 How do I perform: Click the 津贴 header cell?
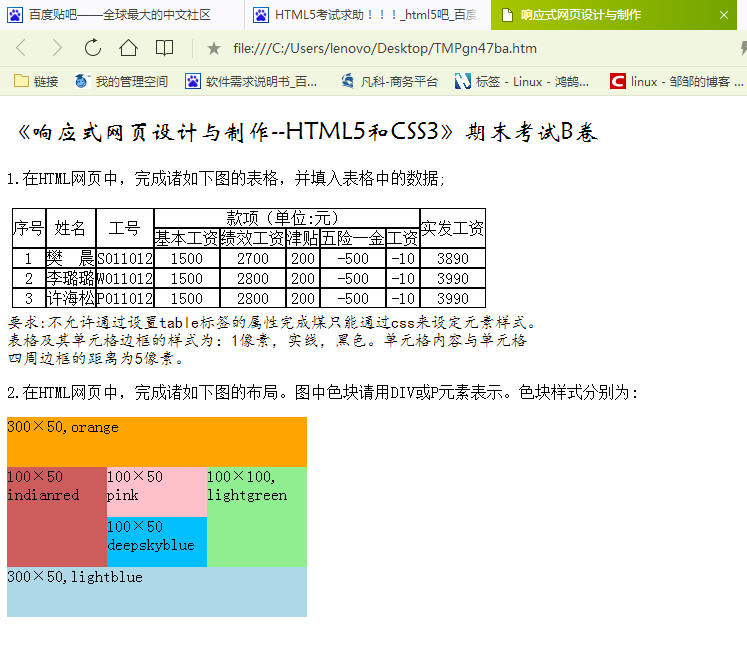tap(303, 238)
